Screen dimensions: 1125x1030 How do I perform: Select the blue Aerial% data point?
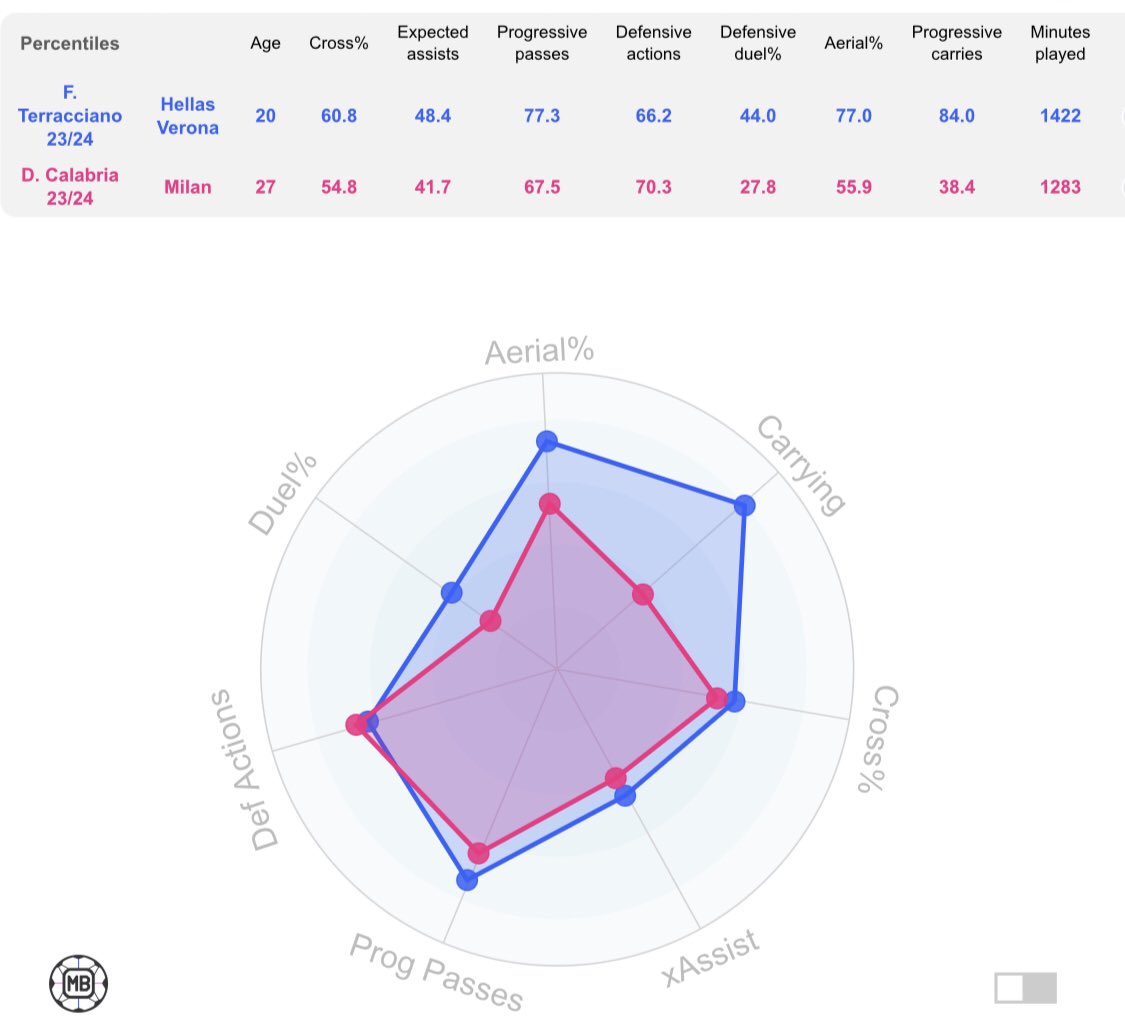(x=546, y=440)
